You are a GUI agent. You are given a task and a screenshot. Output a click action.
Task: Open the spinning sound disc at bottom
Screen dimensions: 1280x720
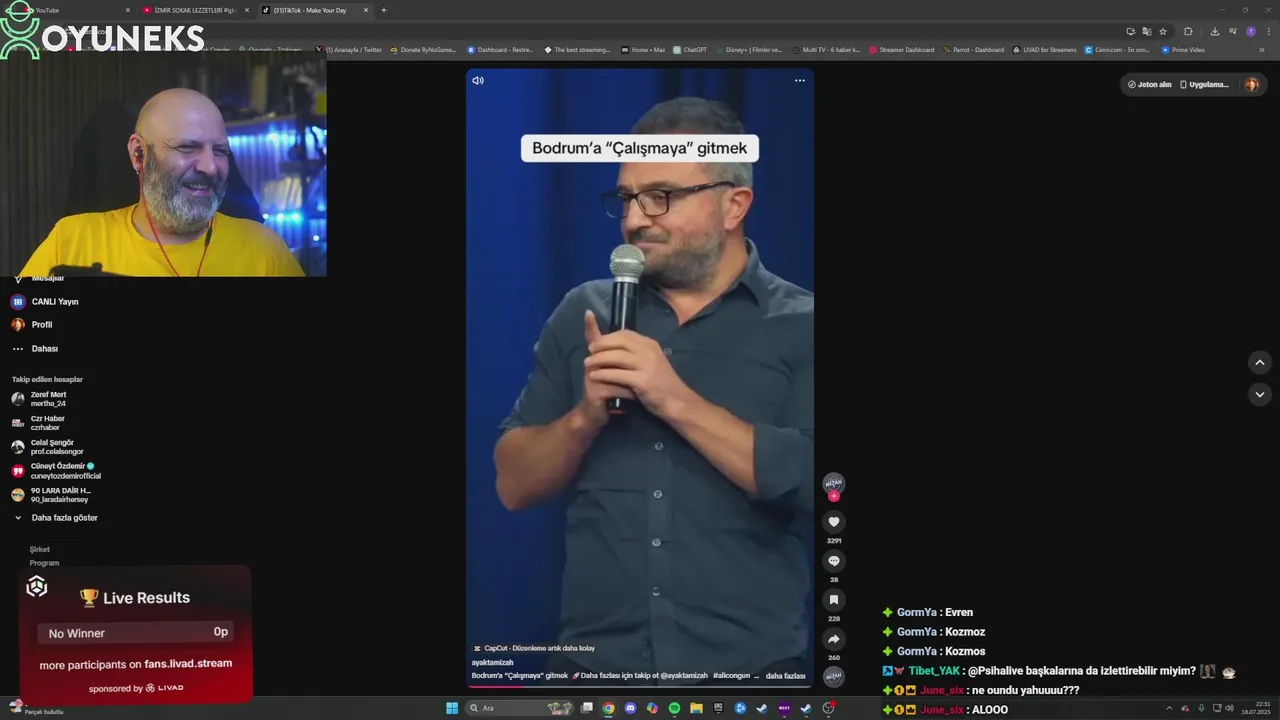point(833,677)
